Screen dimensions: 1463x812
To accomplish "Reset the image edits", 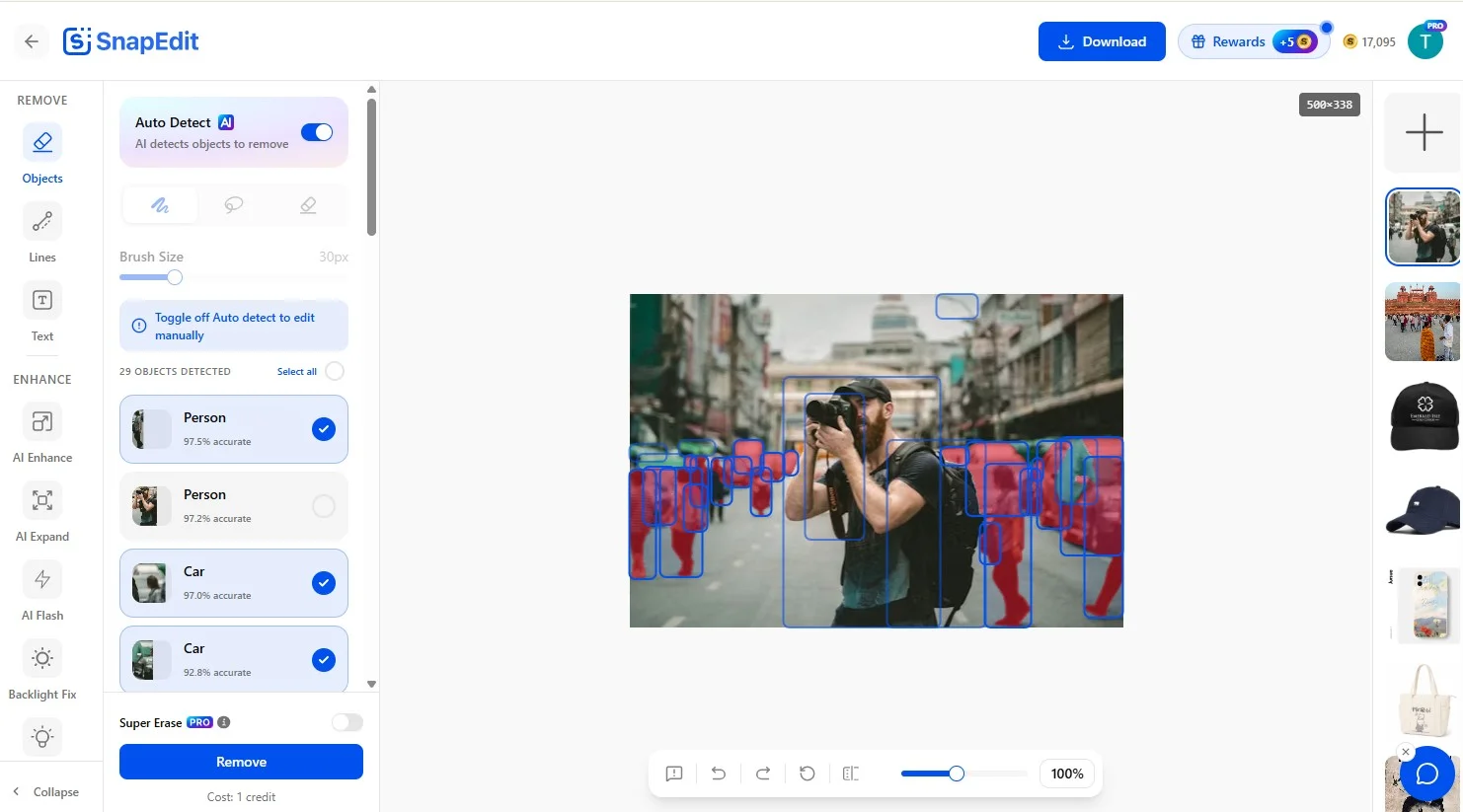I will click(808, 774).
